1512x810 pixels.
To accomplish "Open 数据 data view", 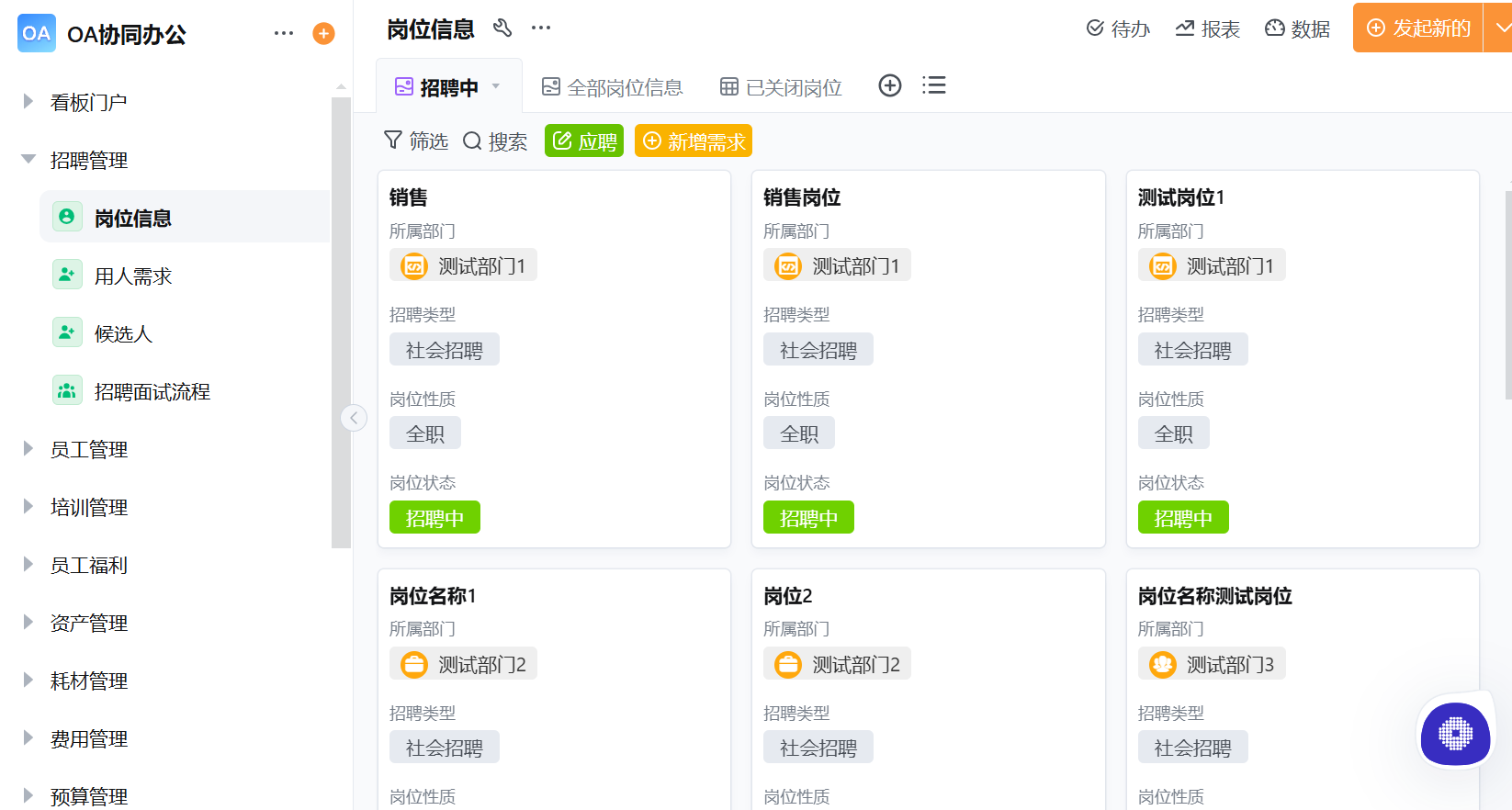I will 1298,28.
